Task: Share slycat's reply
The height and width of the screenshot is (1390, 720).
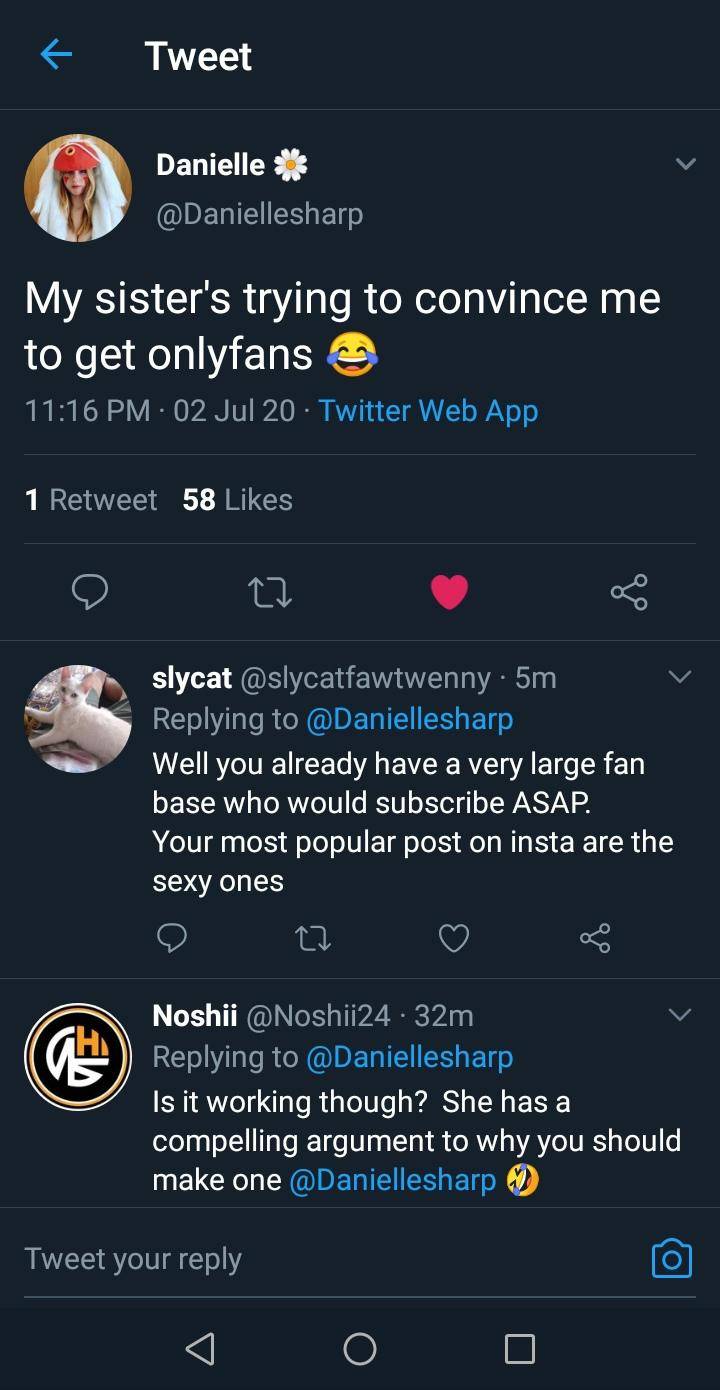Action: coord(595,937)
